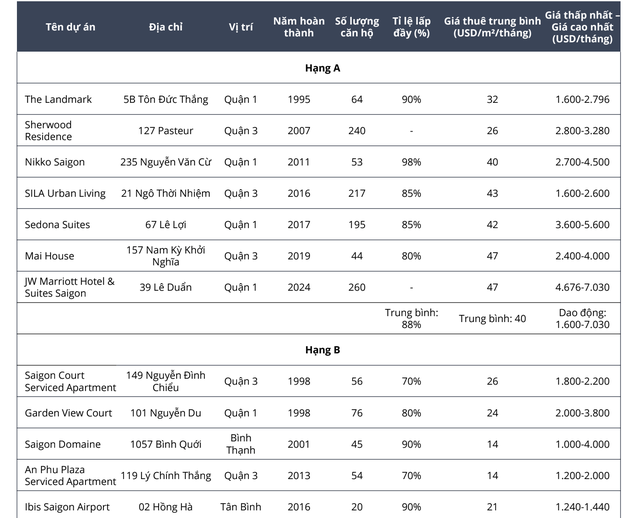640x518 pixels.
Task: Select address '149 Nguyễn Đình Chiểu'
Action: click(x=166, y=381)
